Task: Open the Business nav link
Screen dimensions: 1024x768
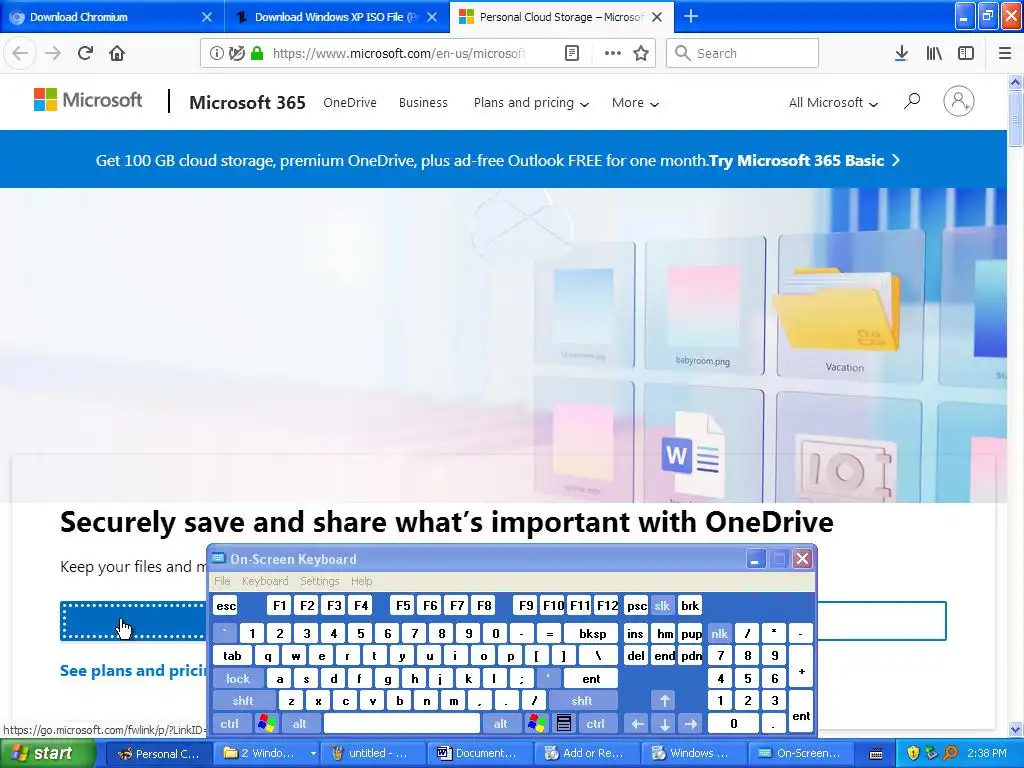Action: 423,103
